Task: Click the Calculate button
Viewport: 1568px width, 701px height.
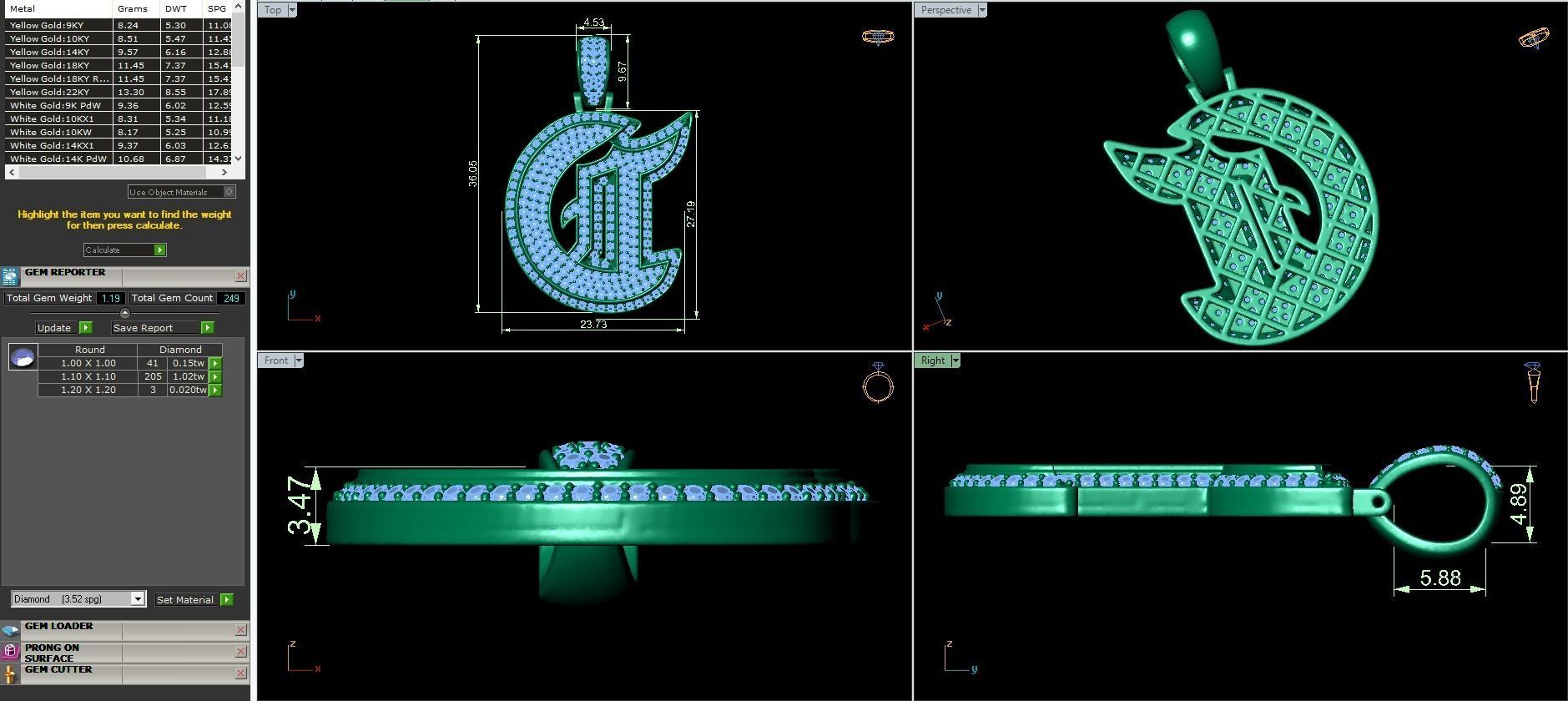Action: [x=119, y=250]
